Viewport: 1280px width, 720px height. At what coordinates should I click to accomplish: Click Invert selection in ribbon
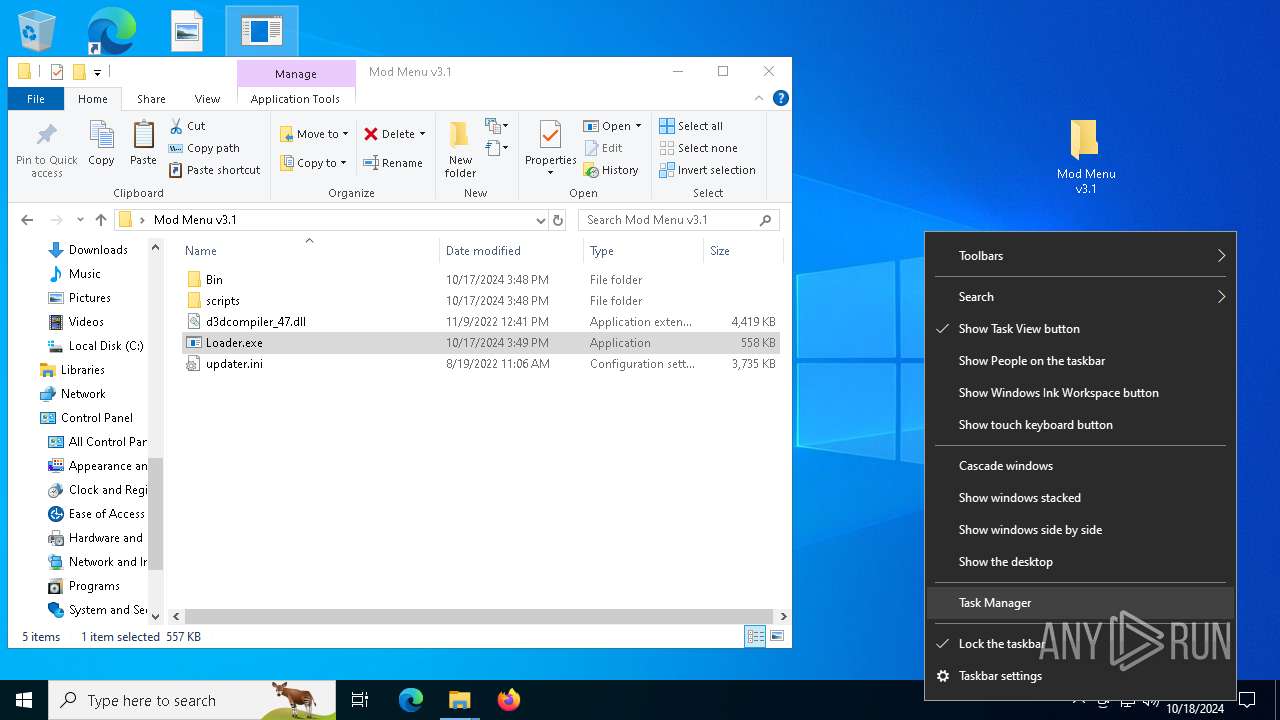tap(707, 170)
